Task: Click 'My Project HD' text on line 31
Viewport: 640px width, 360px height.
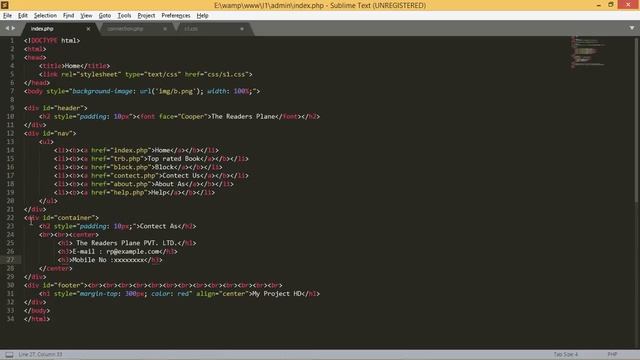Action: click(277, 293)
